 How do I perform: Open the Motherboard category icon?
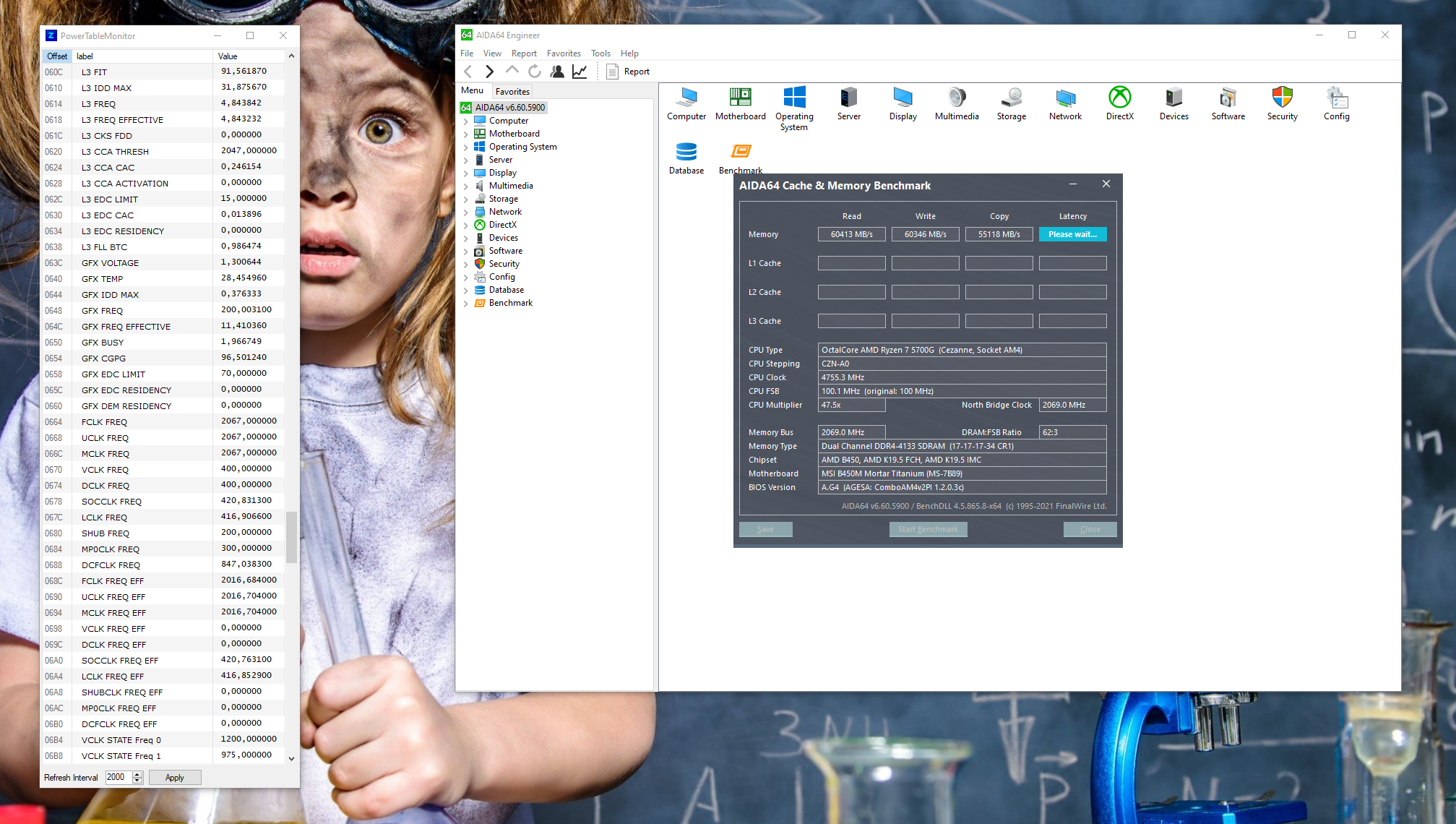click(740, 99)
